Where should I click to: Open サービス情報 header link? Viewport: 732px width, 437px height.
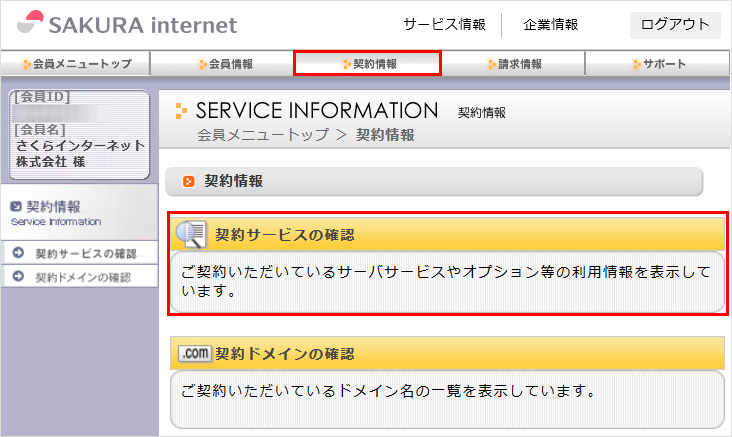(444, 24)
